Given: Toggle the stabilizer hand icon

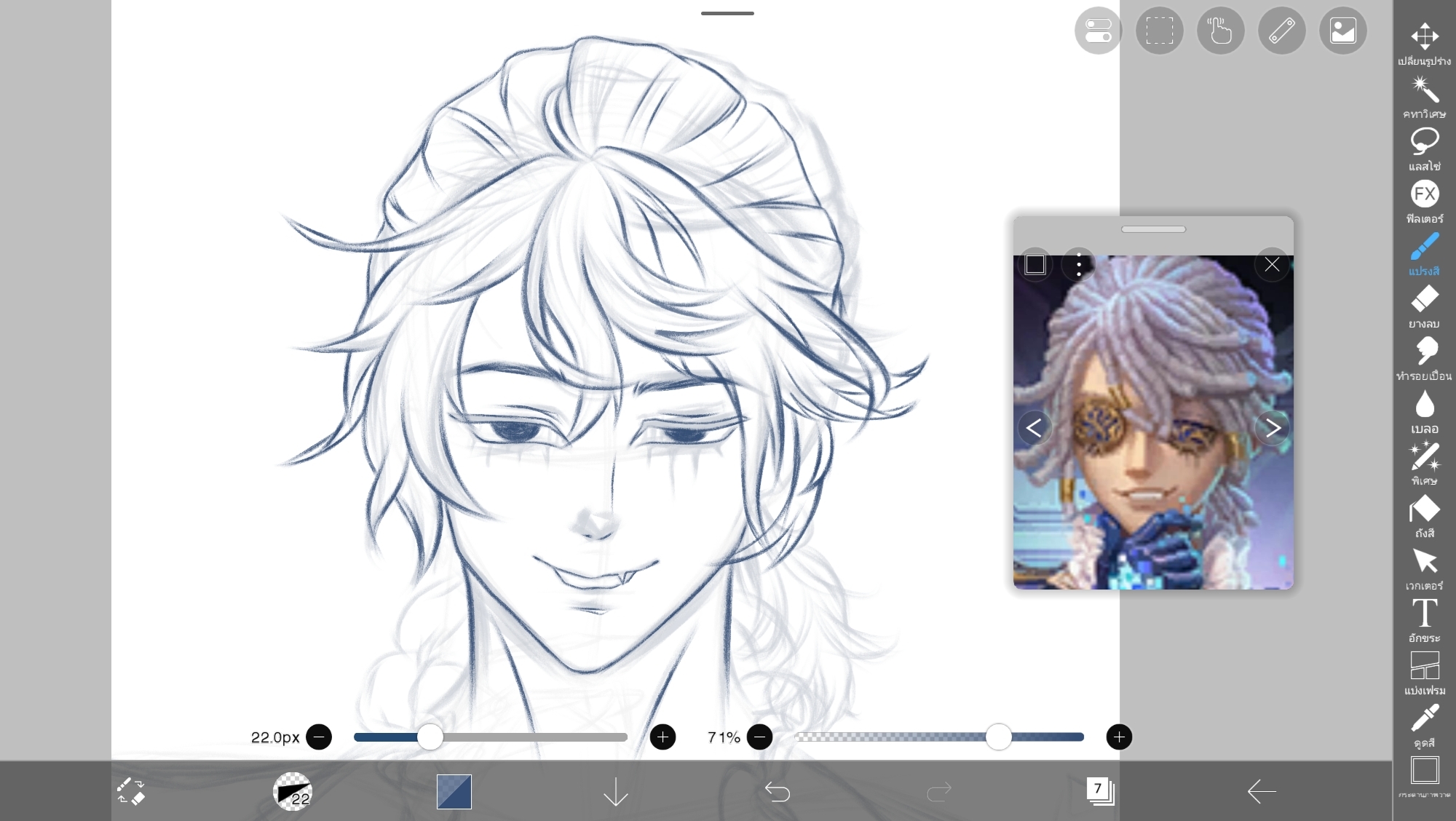Looking at the screenshot, I should [x=1220, y=31].
